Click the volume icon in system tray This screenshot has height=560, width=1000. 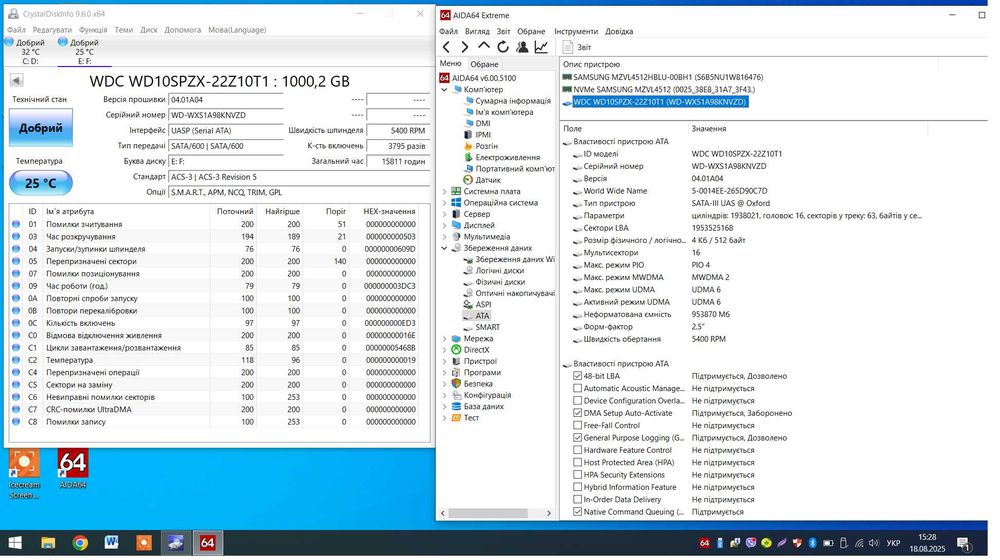click(873, 543)
